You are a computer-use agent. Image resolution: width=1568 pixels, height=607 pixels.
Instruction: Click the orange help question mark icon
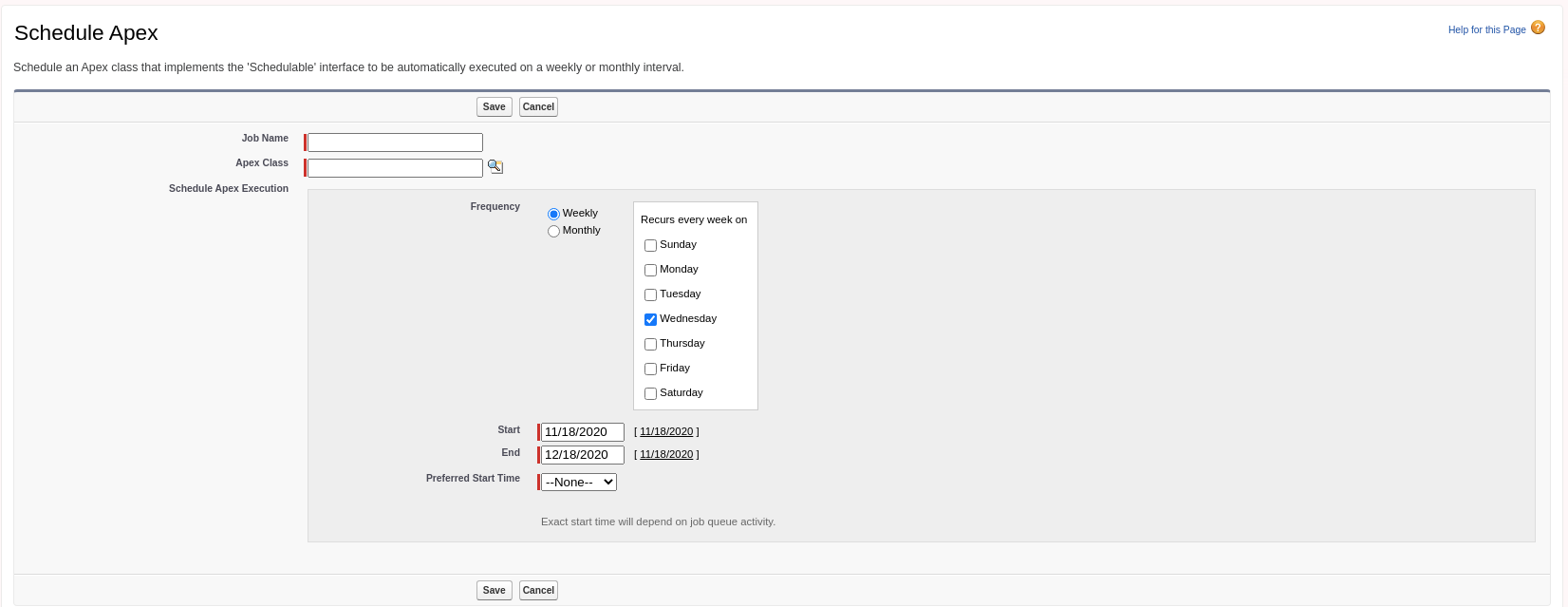click(x=1538, y=28)
